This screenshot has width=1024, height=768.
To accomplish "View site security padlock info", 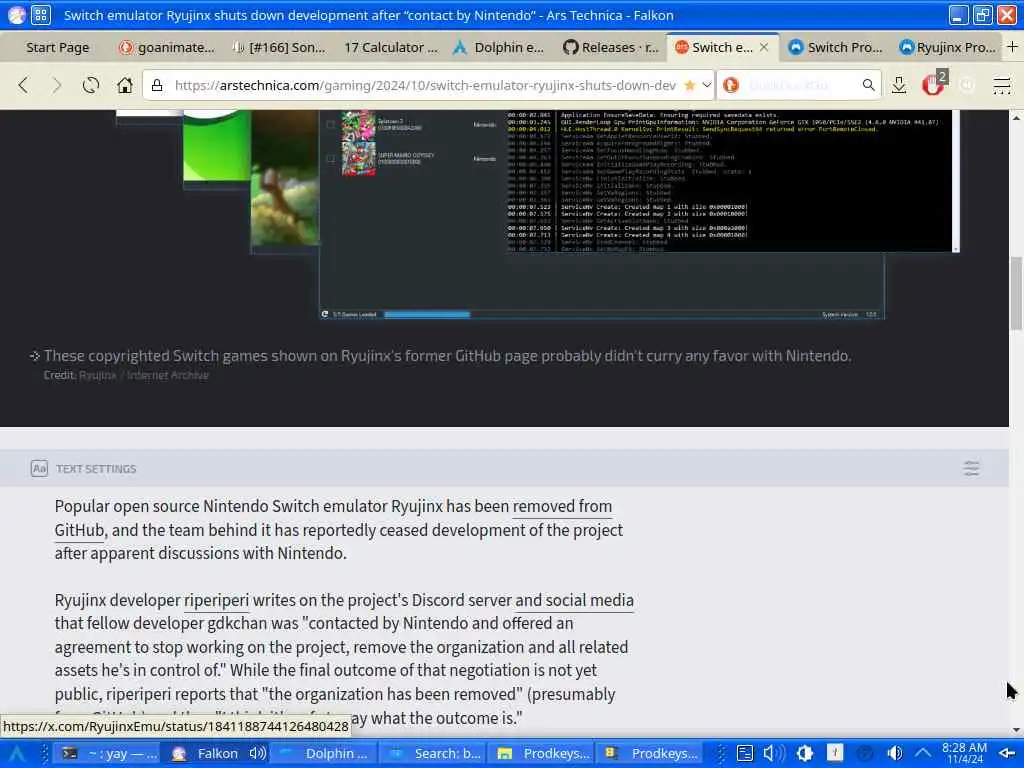I will 157,86.
